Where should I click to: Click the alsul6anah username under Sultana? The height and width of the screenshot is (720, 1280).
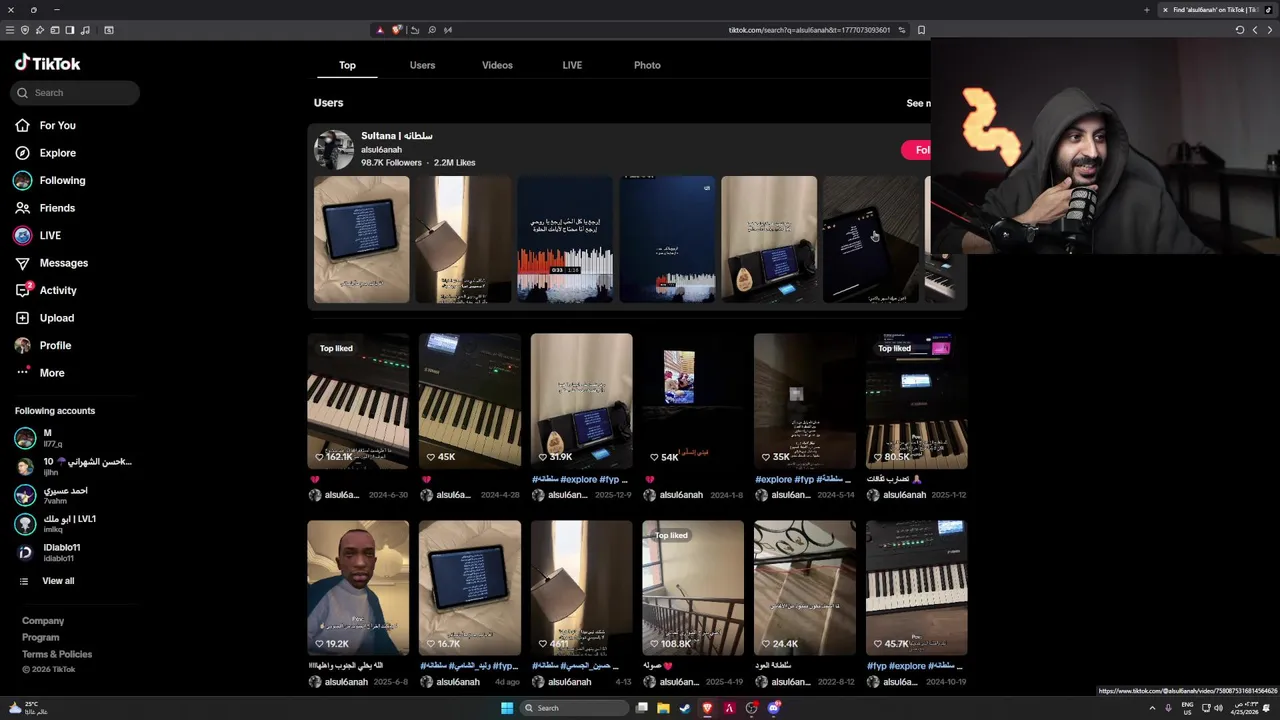[x=381, y=150]
